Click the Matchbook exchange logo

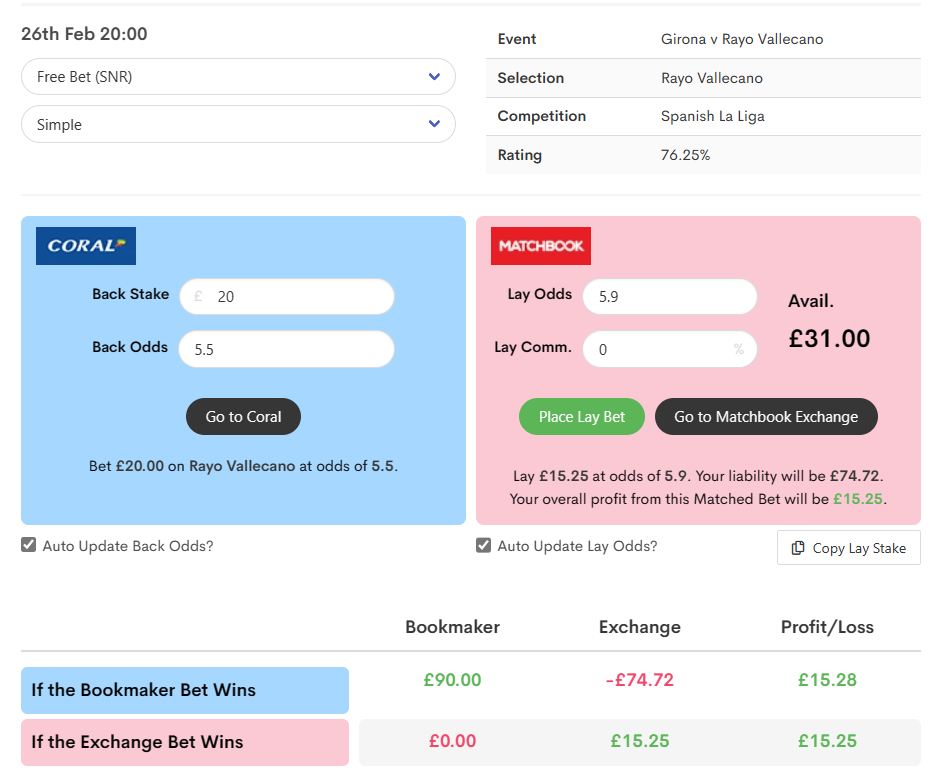(541, 246)
